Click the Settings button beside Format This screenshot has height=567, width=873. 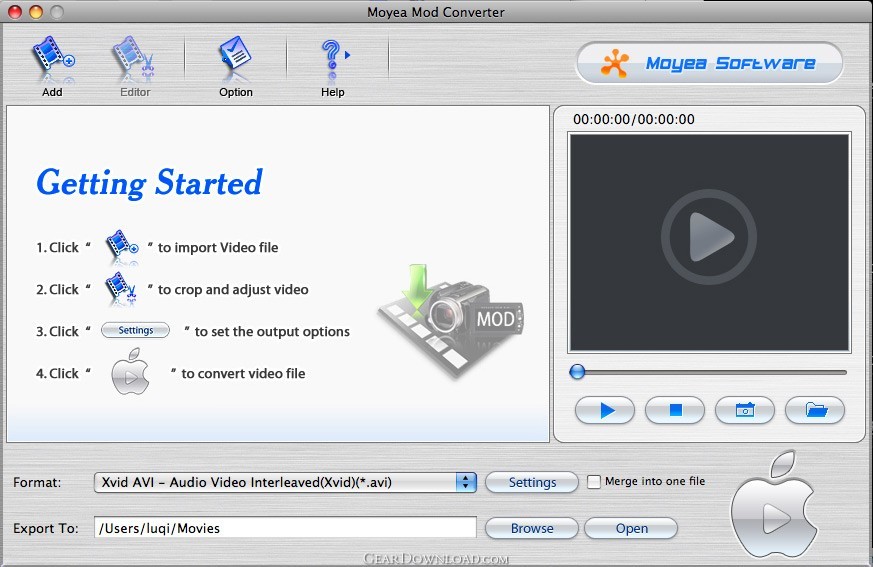[532, 482]
